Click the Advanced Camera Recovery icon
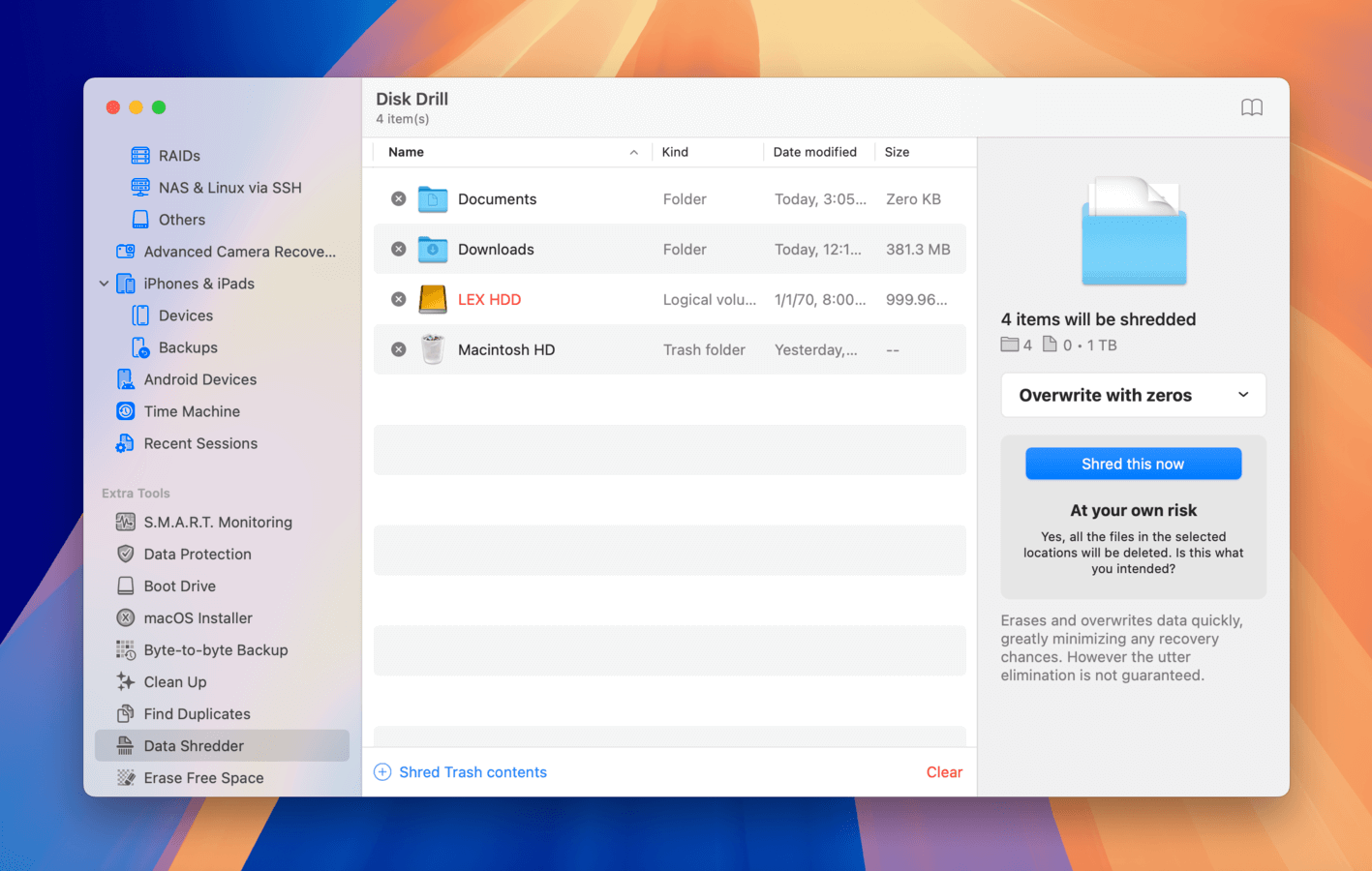The height and width of the screenshot is (871, 1372). [x=126, y=252]
